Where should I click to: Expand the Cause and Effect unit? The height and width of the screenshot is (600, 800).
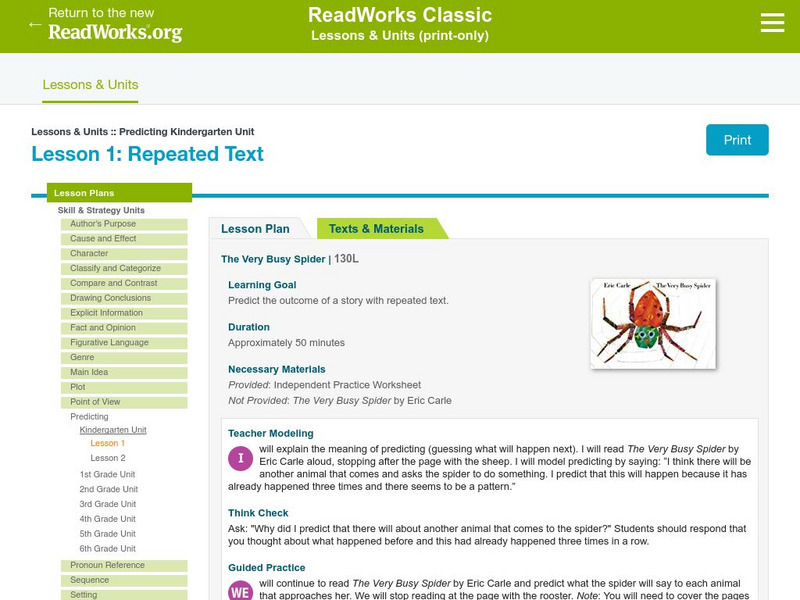click(x=124, y=239)
